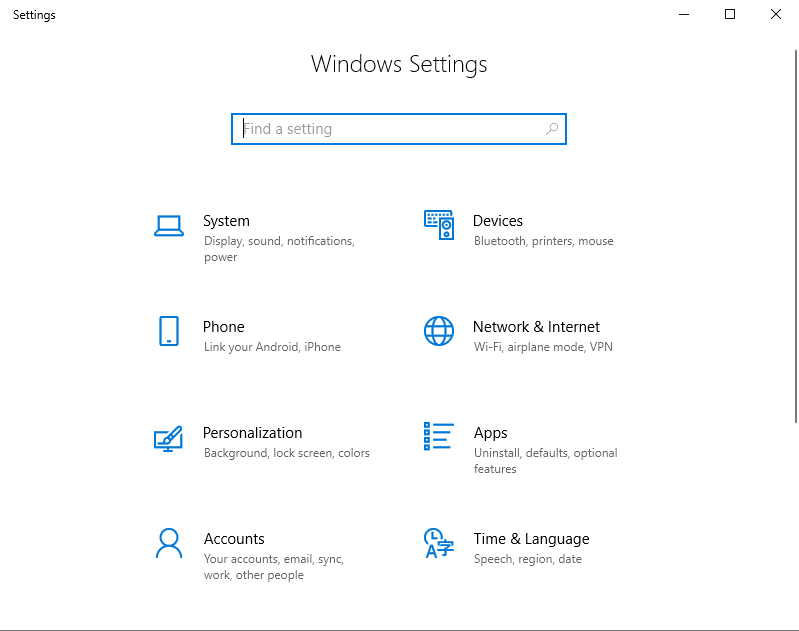Click 'Uninstall, defaults, optional features' text
Screen dimensions: 799x631
(546, 461)
